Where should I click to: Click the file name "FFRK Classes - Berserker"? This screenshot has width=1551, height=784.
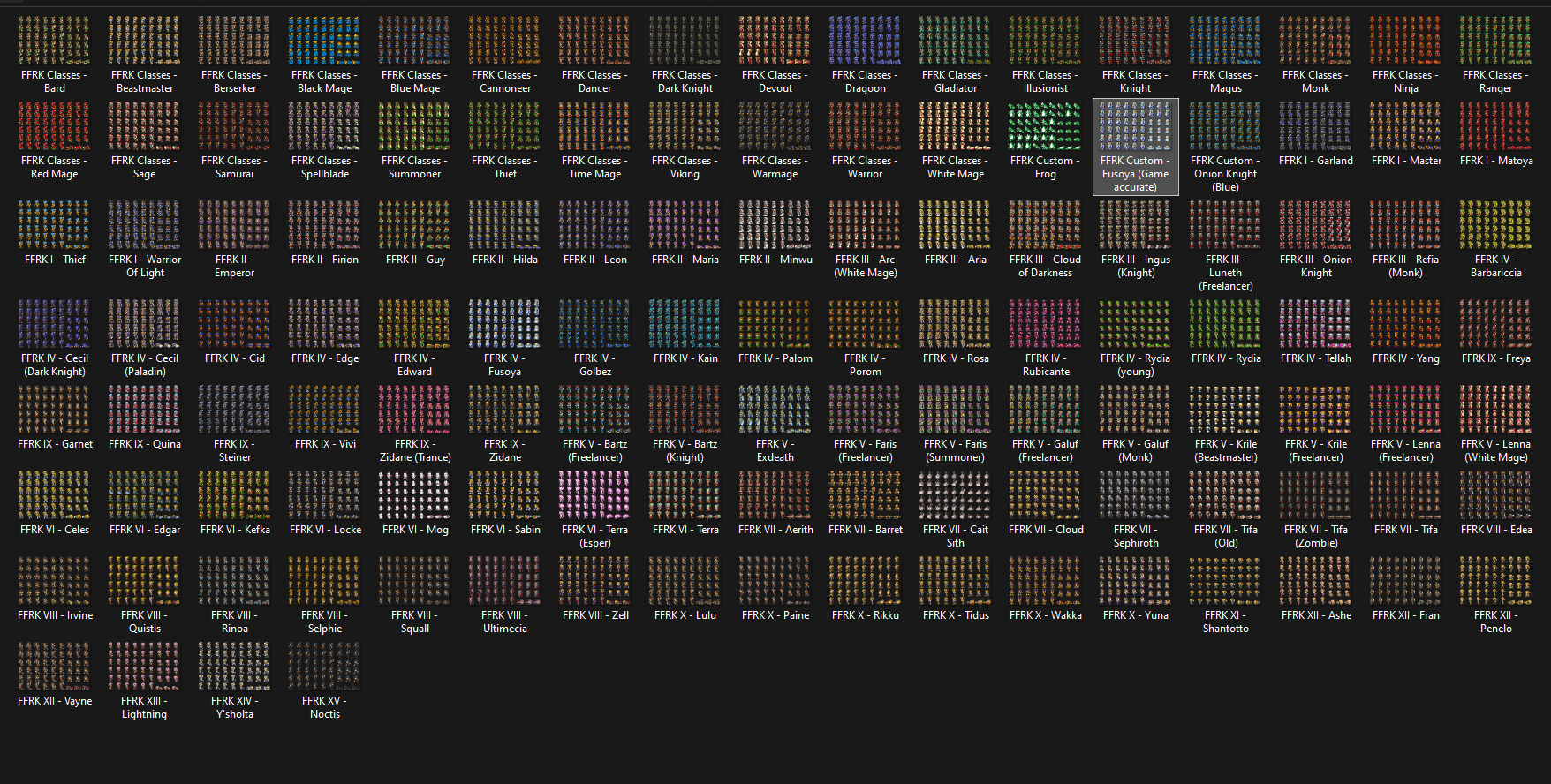235,82
